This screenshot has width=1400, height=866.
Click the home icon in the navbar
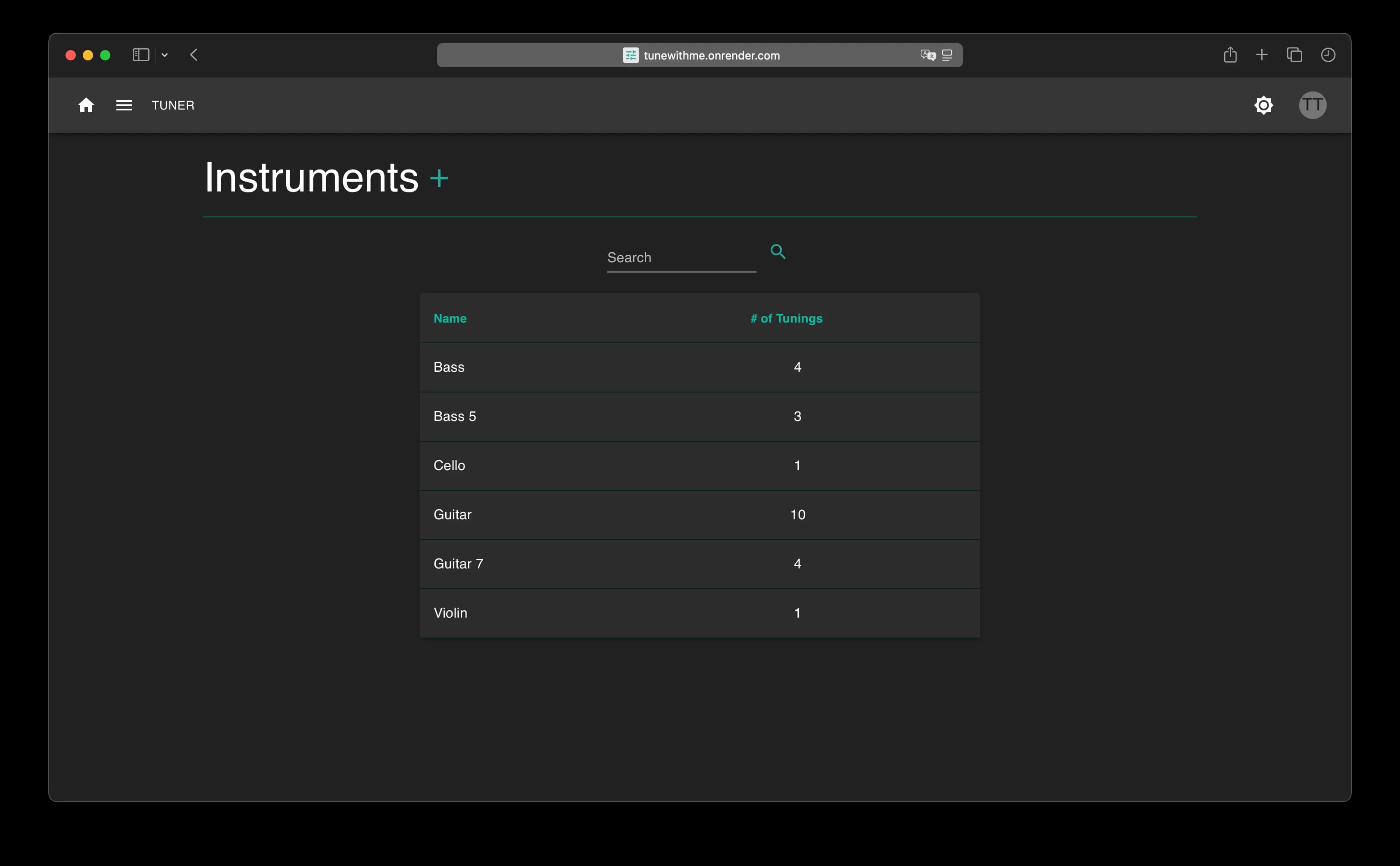coord(87,105)
